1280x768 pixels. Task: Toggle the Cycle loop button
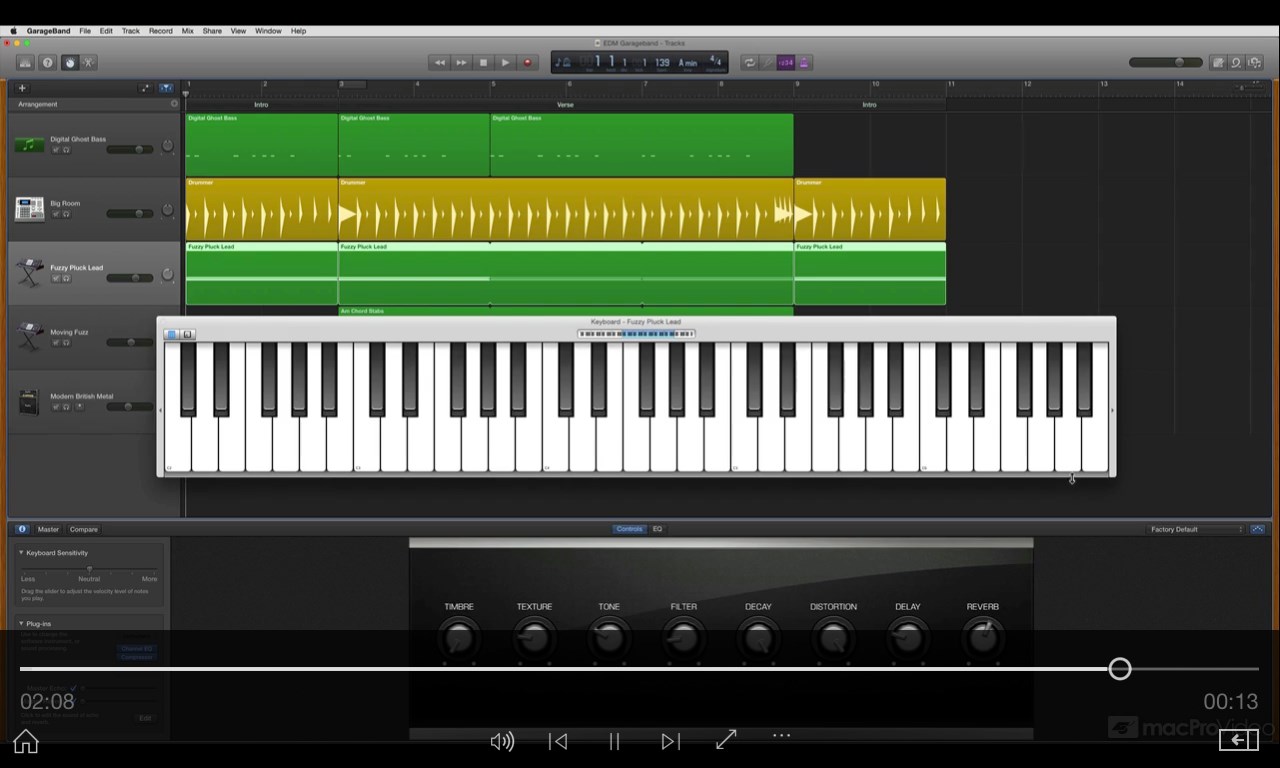748,63
